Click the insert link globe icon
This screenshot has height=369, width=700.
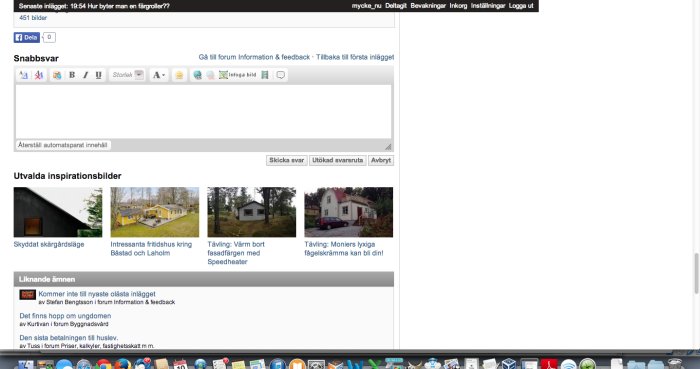pos(197,75)
